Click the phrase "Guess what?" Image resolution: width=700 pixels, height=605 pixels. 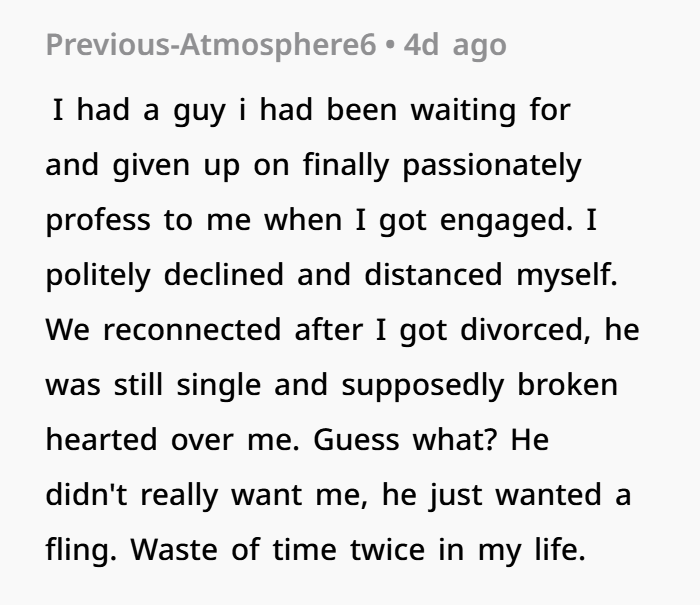click(x=405, y=439)
